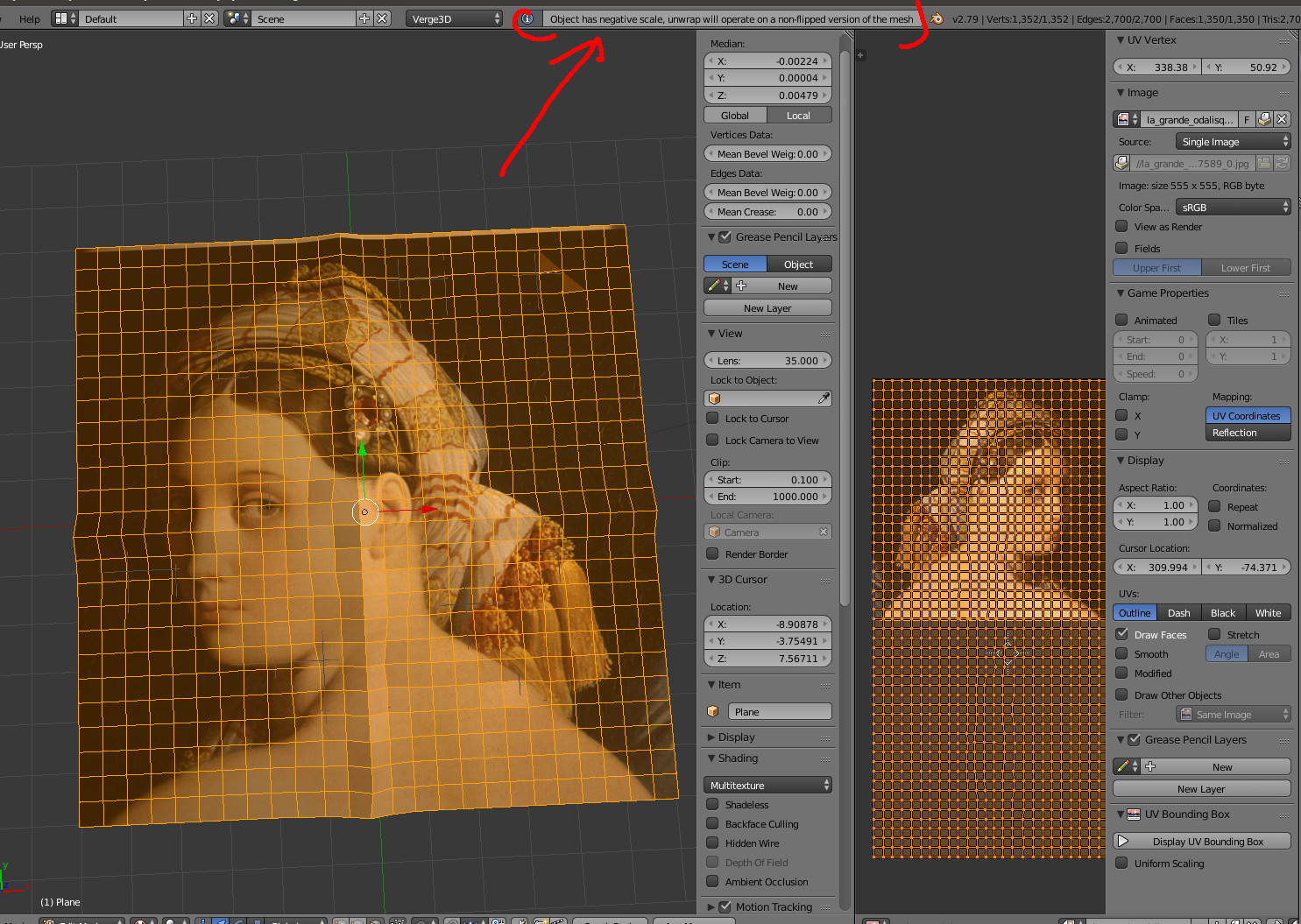Reload image with the refresh icon
The image size is (1301, 924).
click(1282, 163)
